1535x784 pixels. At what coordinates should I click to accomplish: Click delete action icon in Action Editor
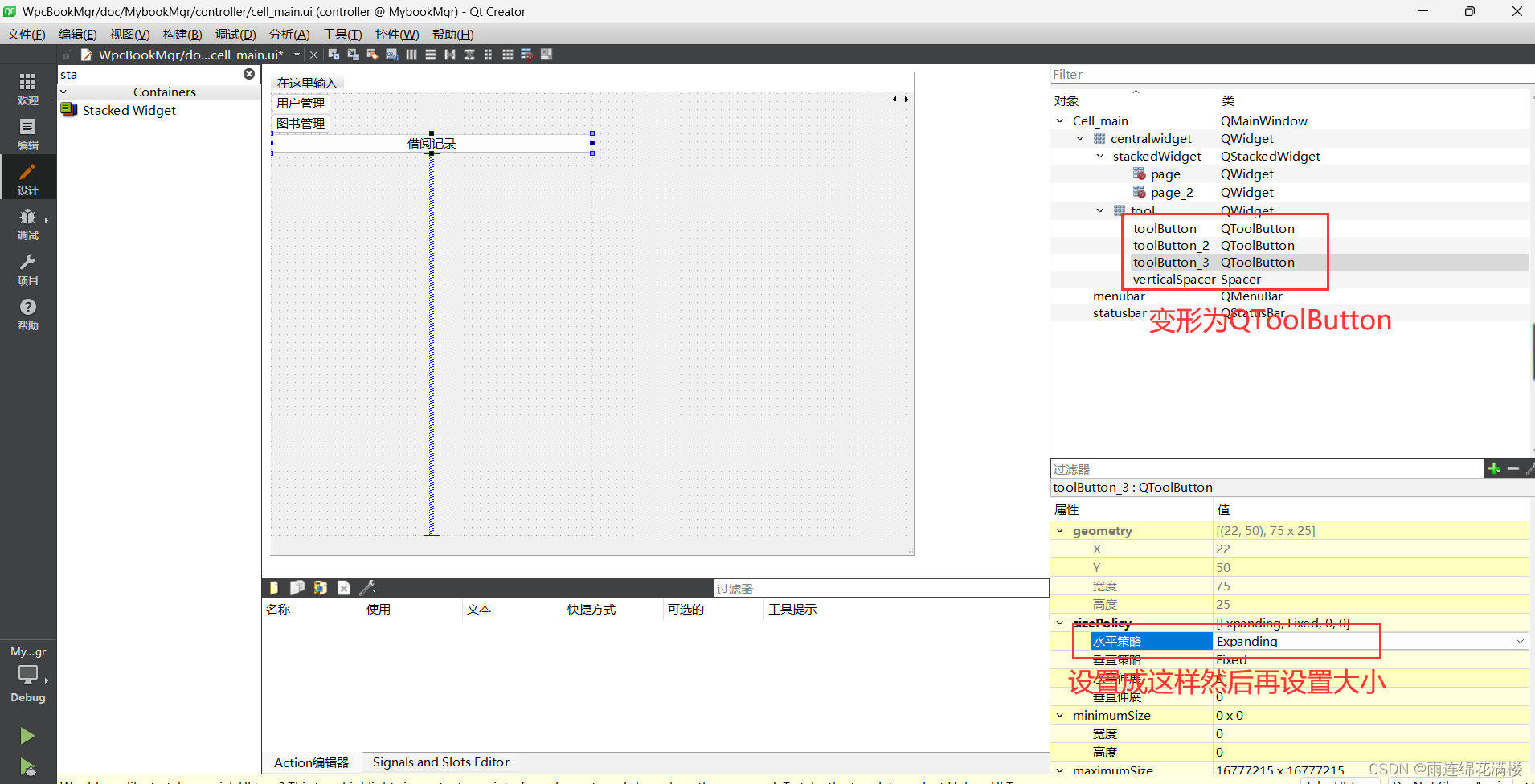coord(344,588)
